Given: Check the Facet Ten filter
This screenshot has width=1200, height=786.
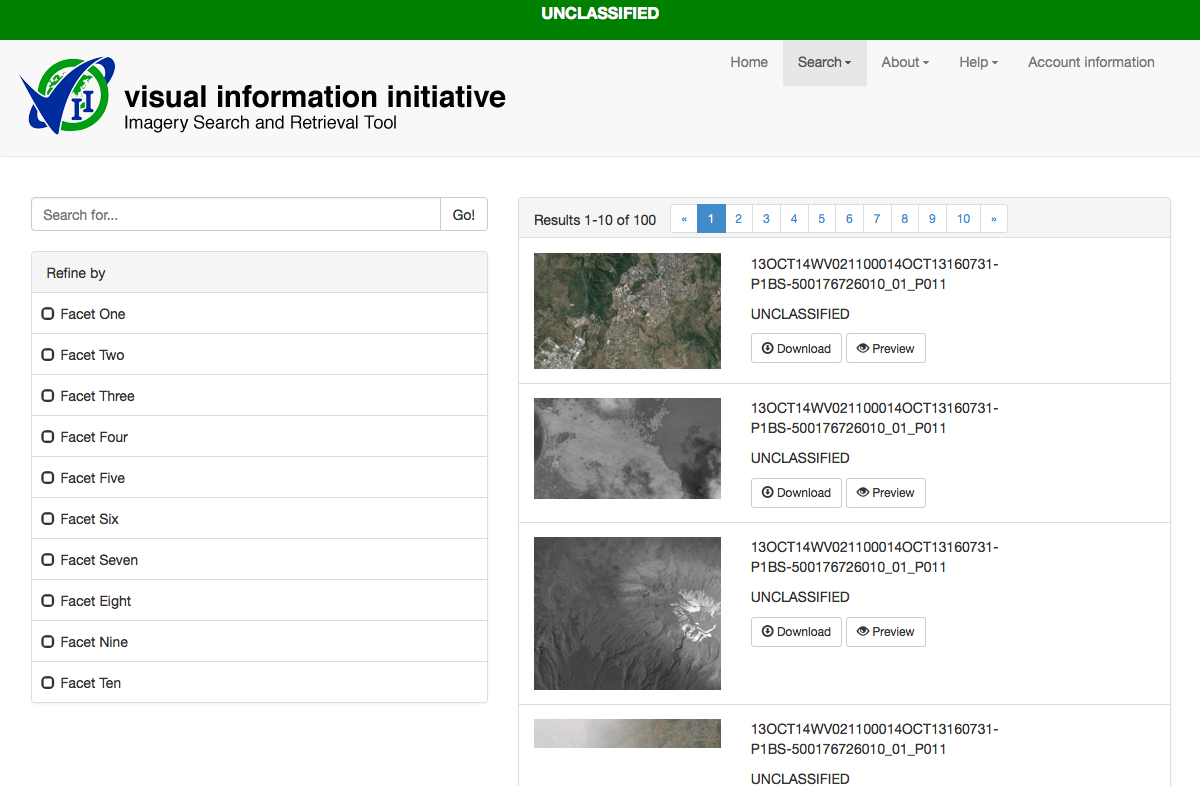Looking at the screenshot, I should pos(48,683).
